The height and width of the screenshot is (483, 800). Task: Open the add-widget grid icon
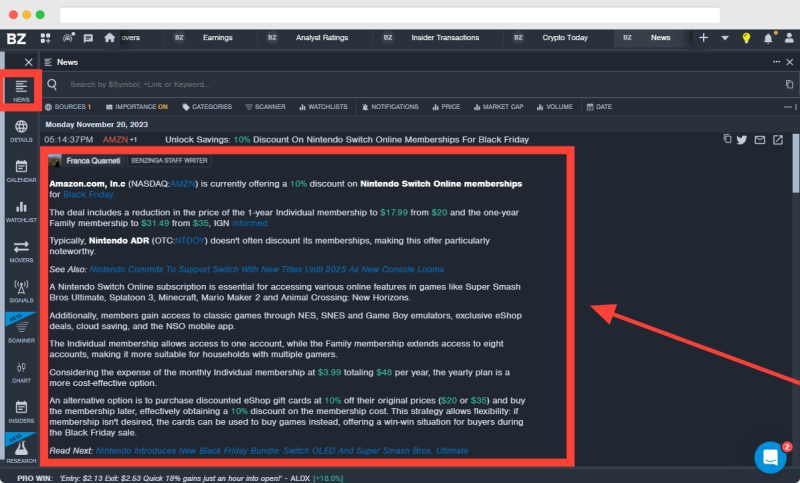[45, 38]
